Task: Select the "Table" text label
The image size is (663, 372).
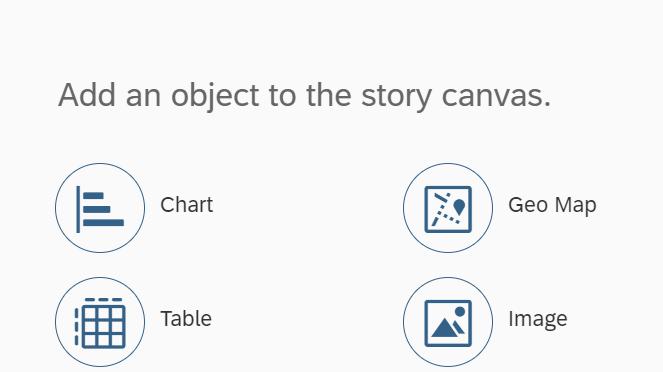Action: pos(186,319)
